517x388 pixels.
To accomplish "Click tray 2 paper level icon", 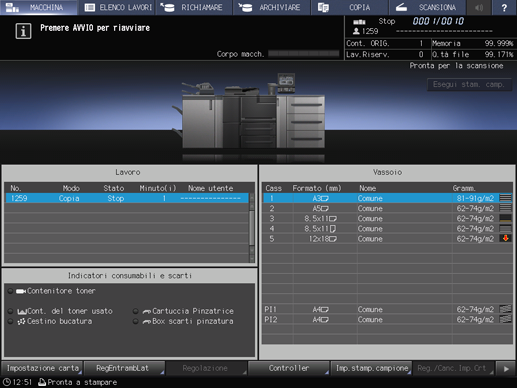I will (x=505, y=208).
